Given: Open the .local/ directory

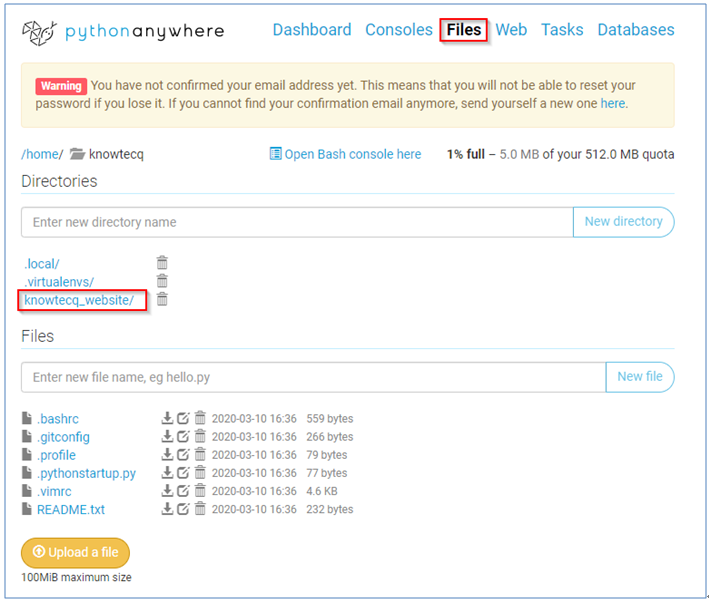Looking at the screenshot, I should coord(42,264).
